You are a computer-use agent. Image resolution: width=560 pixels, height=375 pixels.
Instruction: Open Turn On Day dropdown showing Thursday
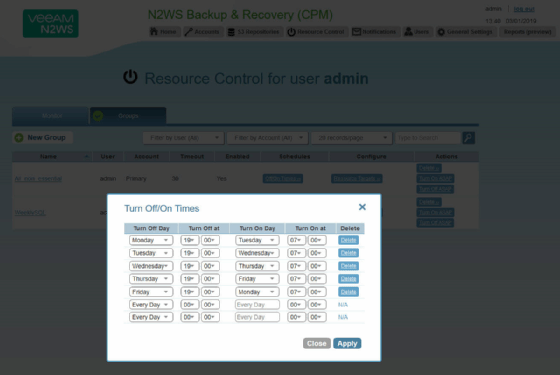coord(257,266)
